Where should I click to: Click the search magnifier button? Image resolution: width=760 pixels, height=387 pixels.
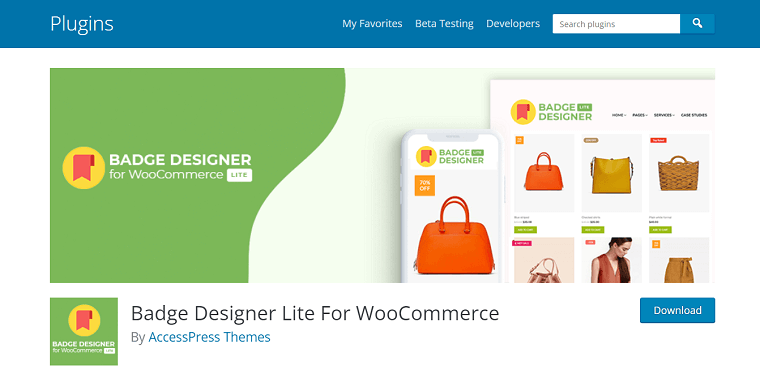point(697,23)
